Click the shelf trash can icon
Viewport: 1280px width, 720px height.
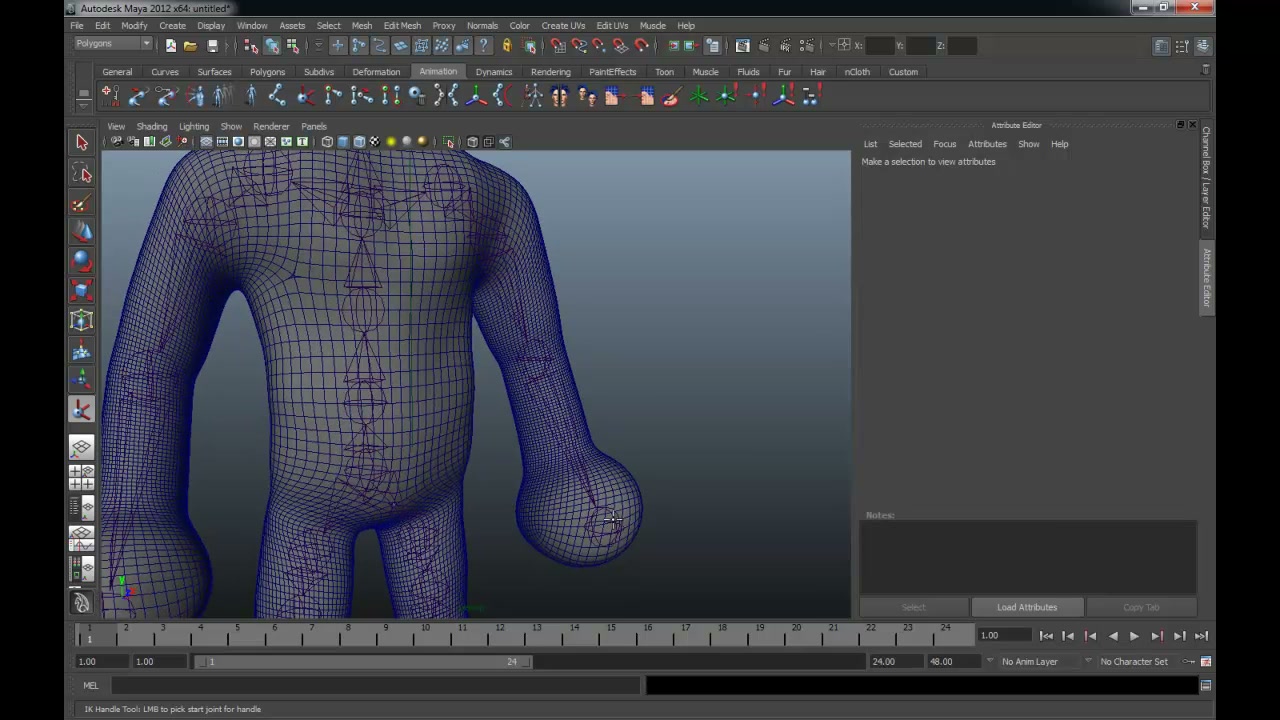point(1205,70)
